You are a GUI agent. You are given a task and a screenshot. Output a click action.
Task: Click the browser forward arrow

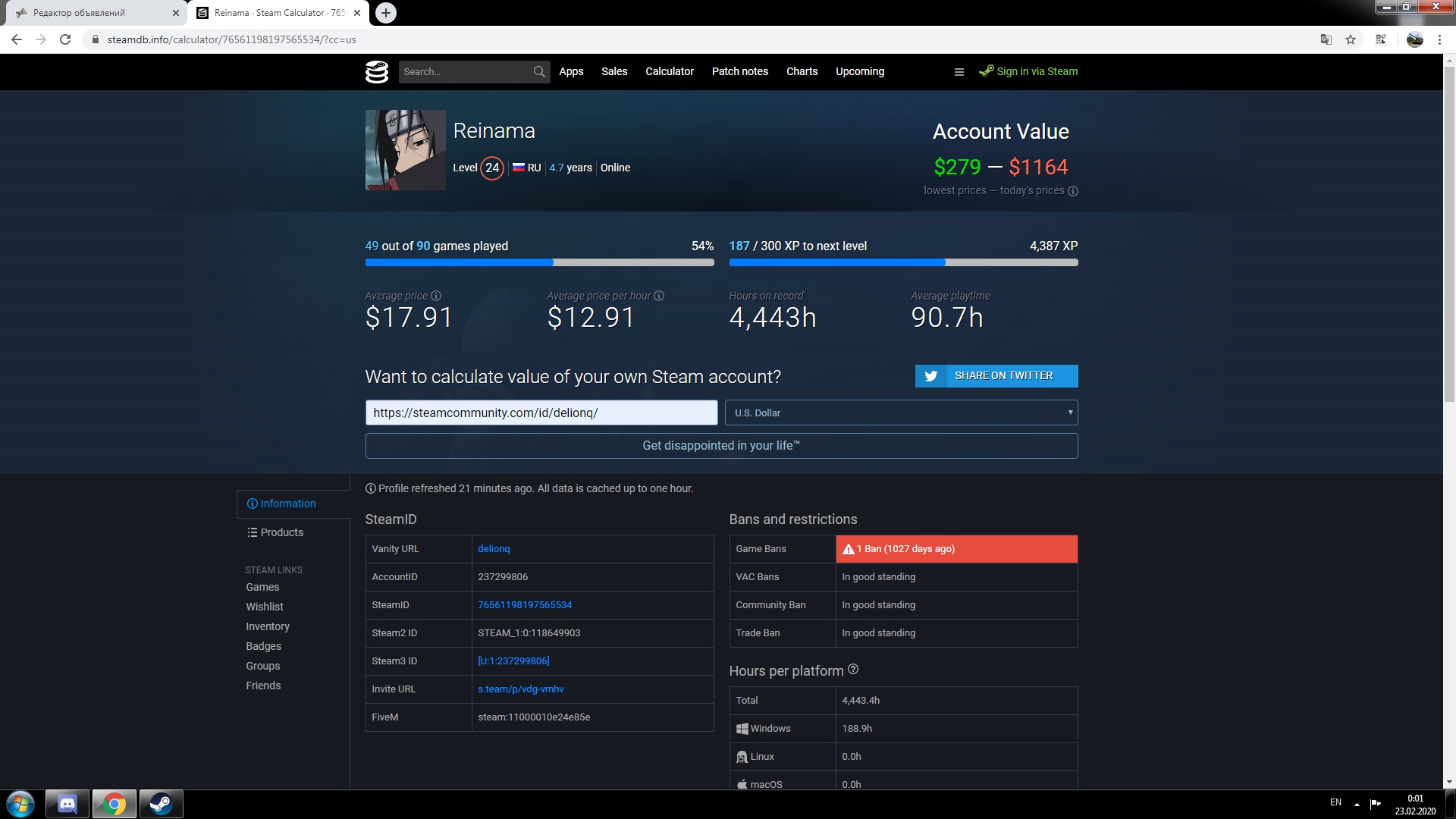(41, 39)
